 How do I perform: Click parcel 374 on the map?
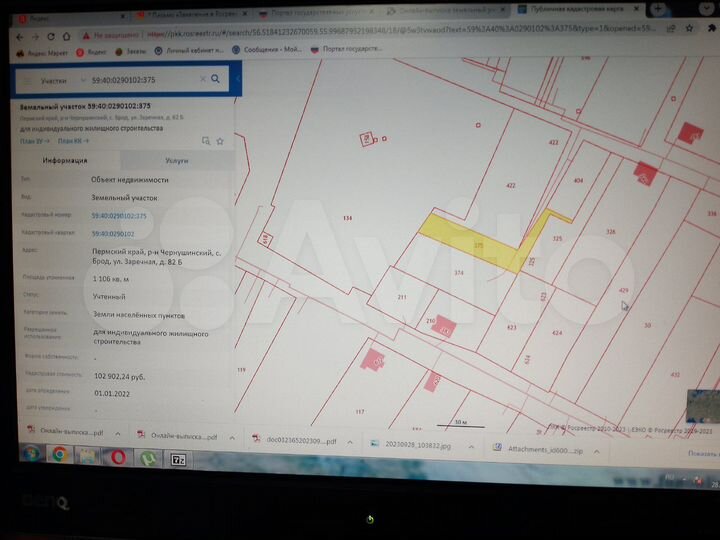pyautogui.click(x=459, y=273)
